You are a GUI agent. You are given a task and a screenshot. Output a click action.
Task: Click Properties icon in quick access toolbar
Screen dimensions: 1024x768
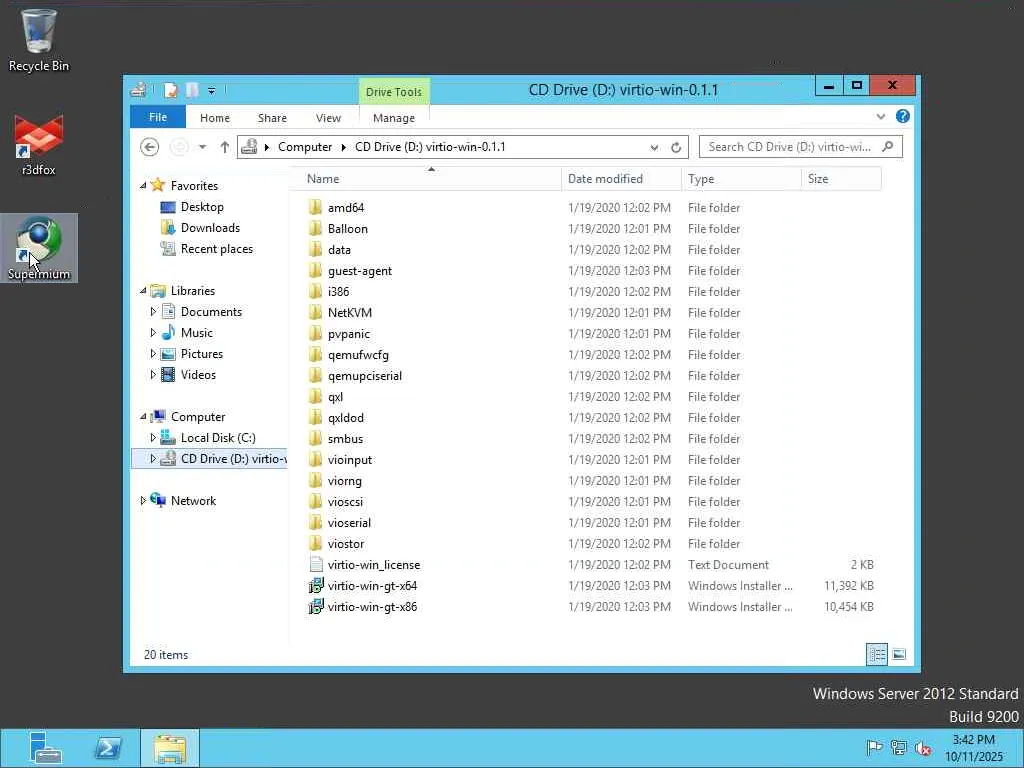170,90
